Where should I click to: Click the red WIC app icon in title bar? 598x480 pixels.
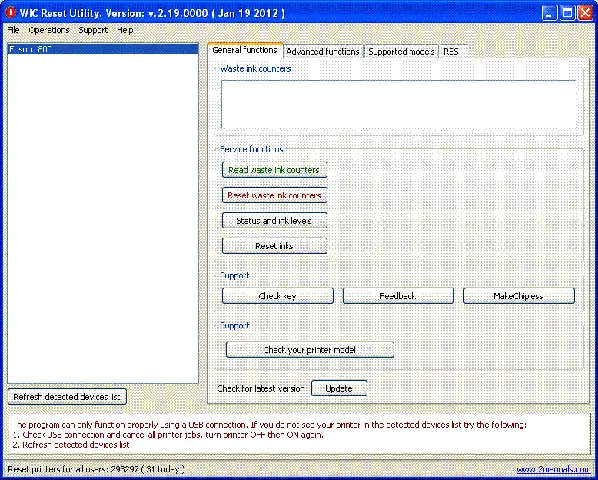click(x=11, y=13)
